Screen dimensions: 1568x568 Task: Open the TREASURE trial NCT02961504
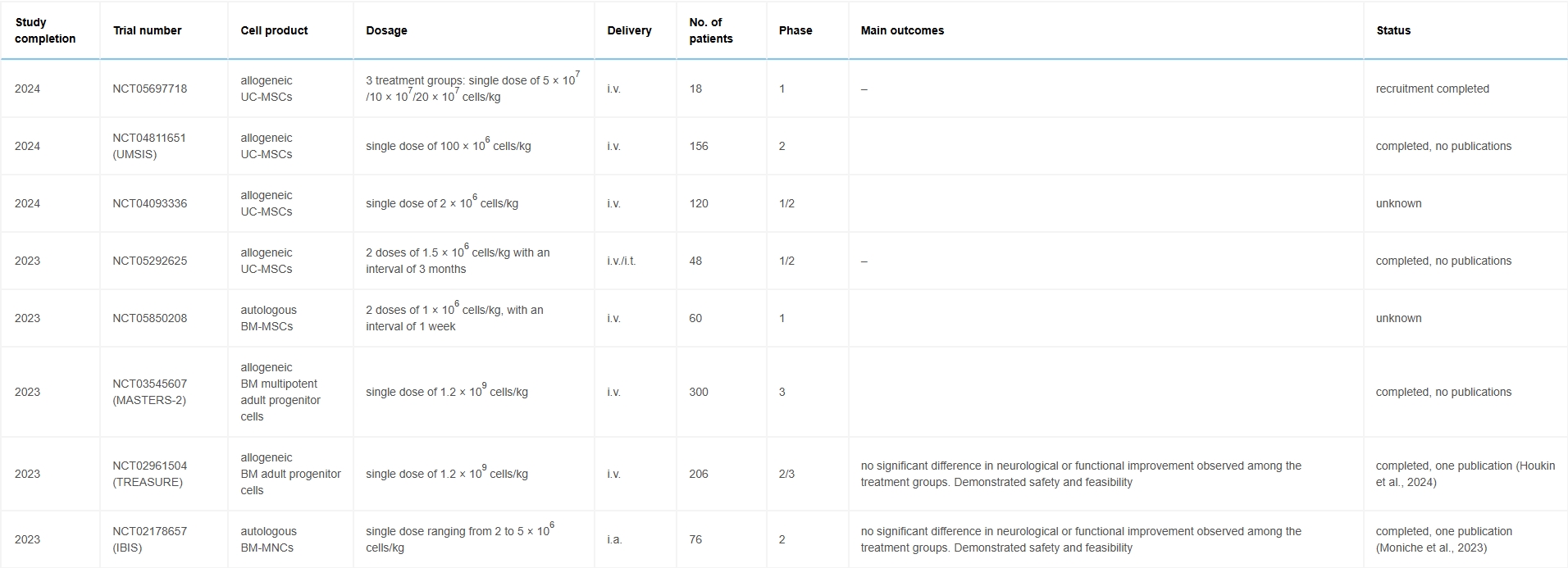click(149, 466)
